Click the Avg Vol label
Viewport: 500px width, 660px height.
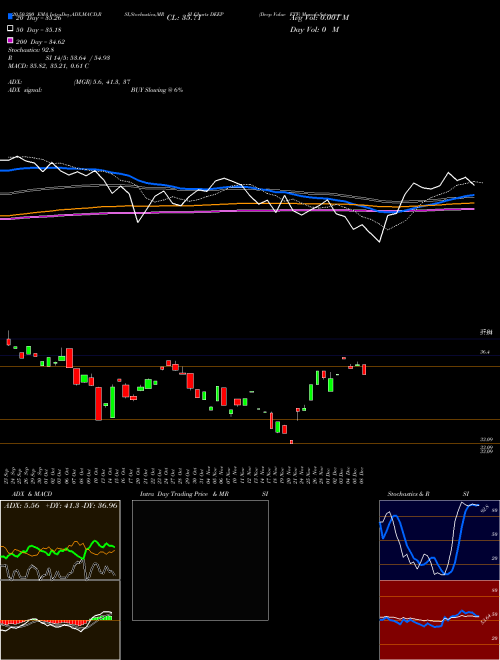[x=320, y=18]
